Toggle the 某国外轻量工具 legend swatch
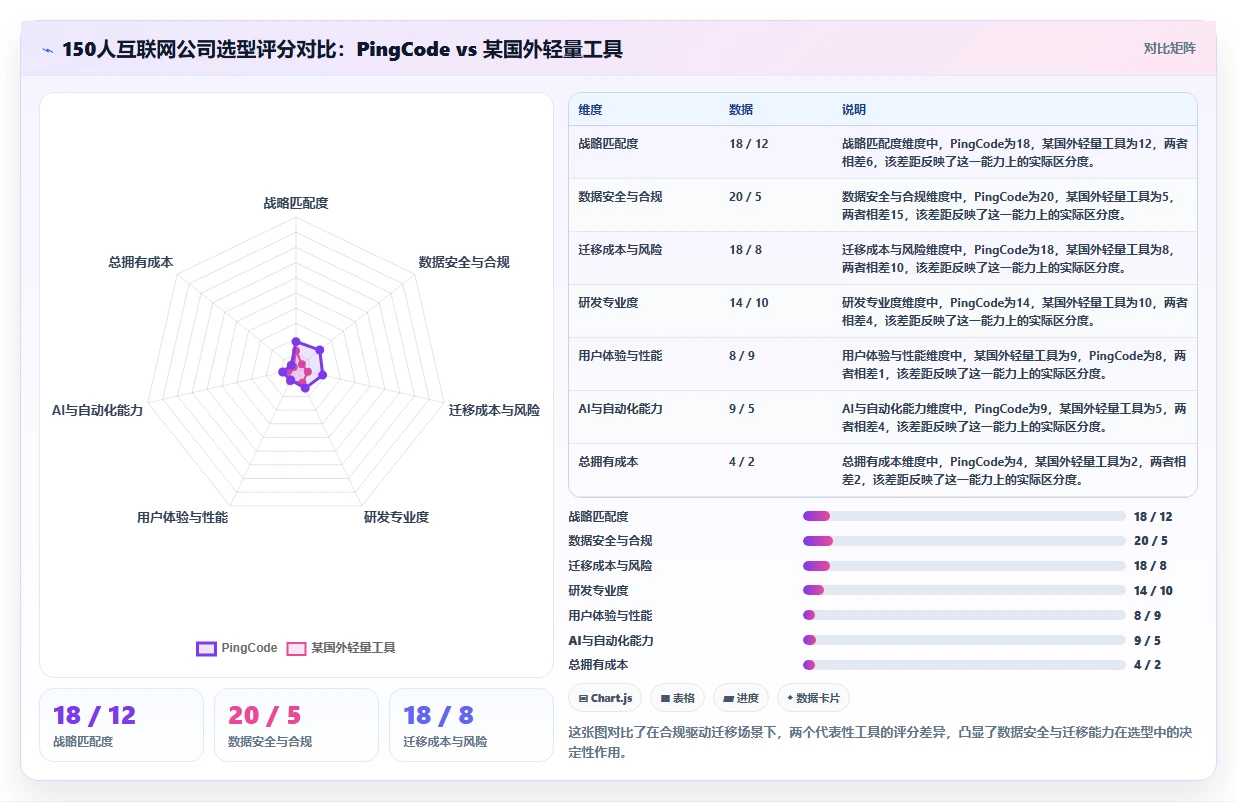 coord(296,648)
